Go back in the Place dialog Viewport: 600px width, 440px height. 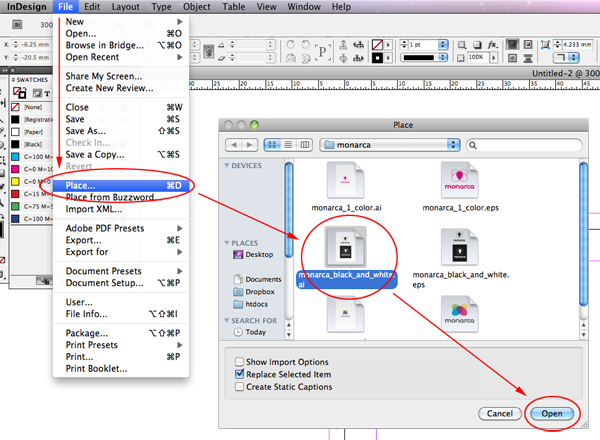[x=233, y=145]
